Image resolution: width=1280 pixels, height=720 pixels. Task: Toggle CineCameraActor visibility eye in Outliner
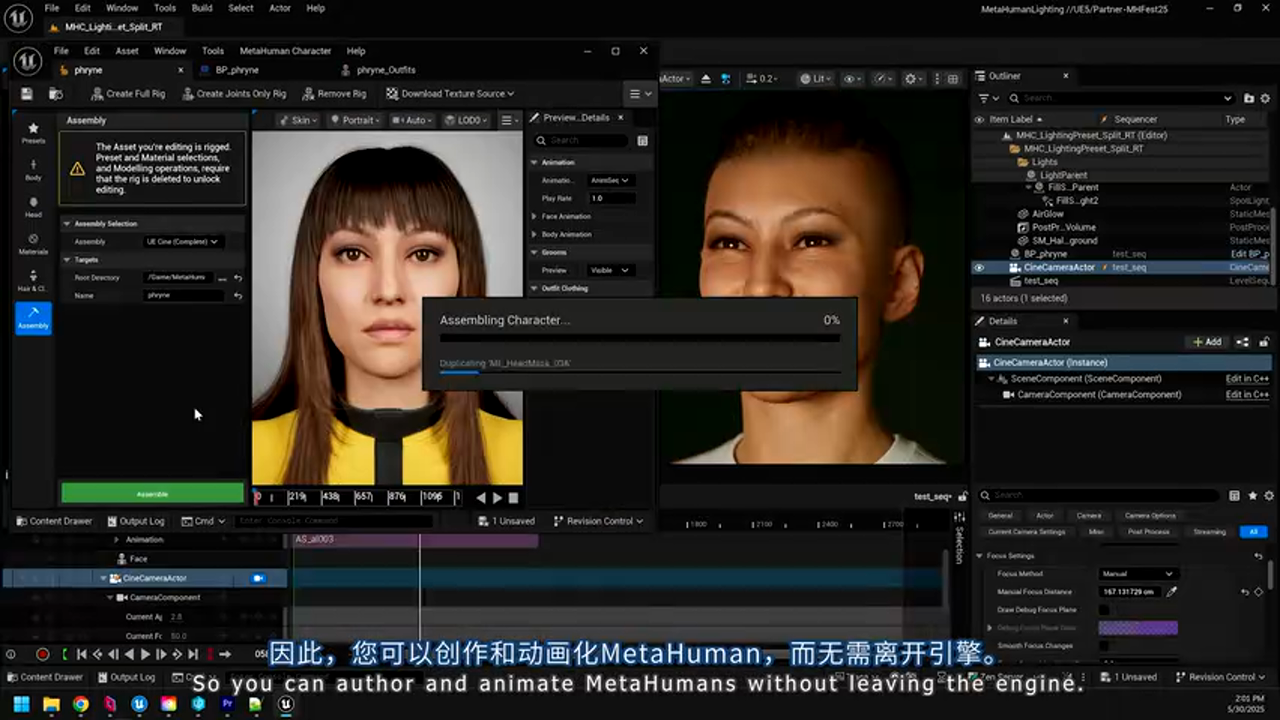pyautogui.click(x=978, y=267)
